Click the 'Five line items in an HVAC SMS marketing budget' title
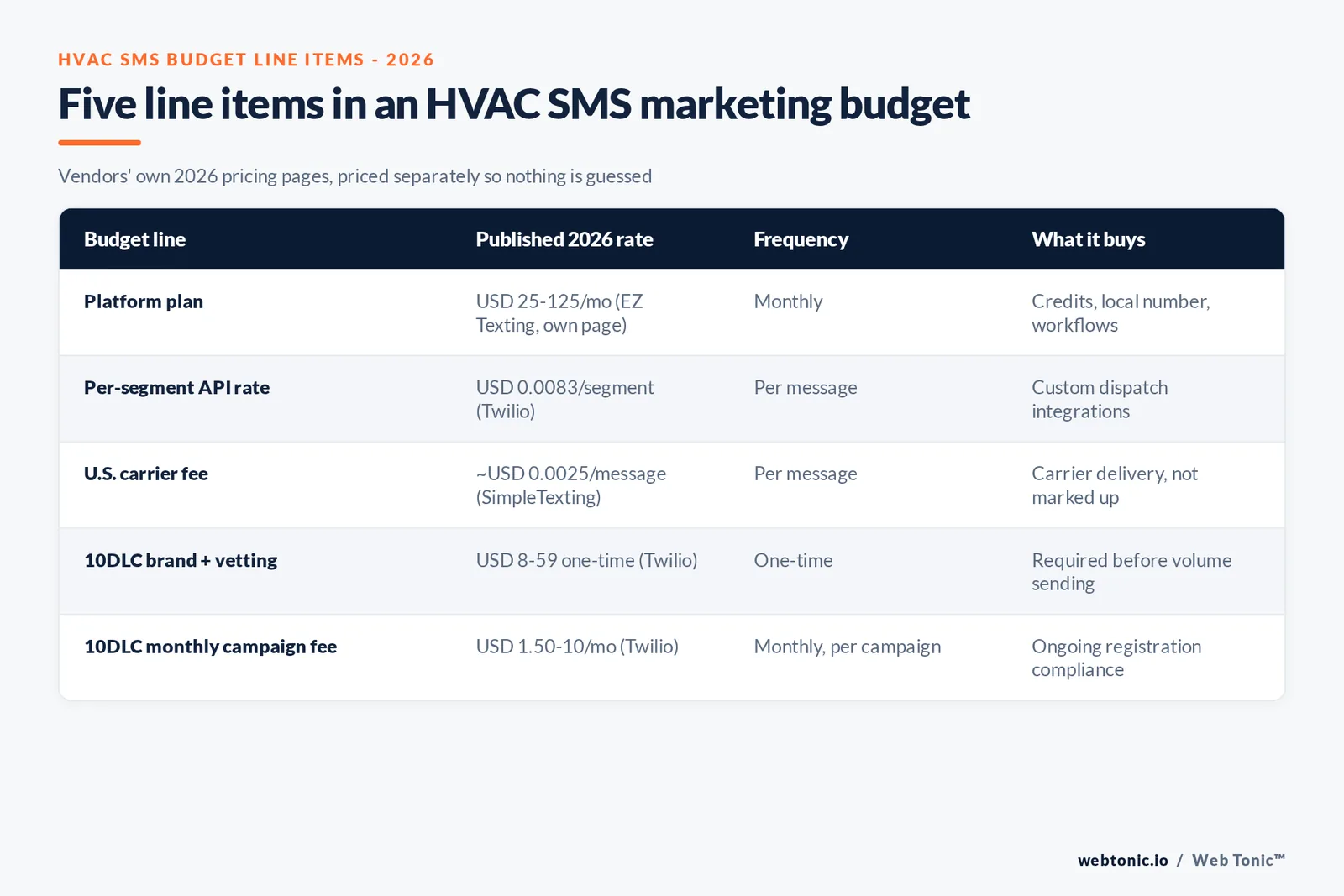This screenshot has height=896, width=1344. [514, 105]
